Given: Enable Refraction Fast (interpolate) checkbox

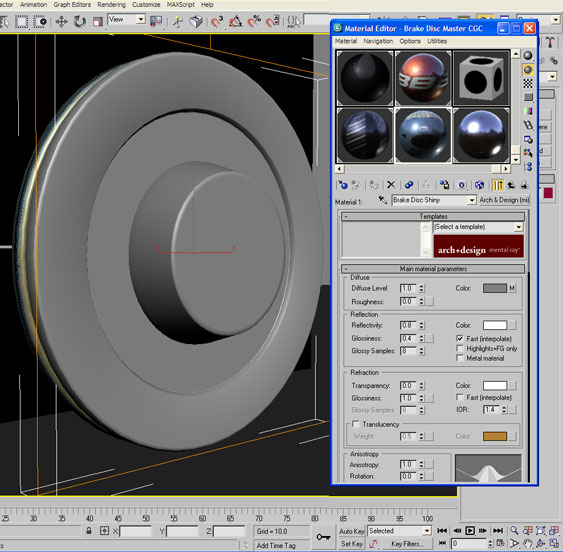Looking at the screenshot, I should pos(460,397).
